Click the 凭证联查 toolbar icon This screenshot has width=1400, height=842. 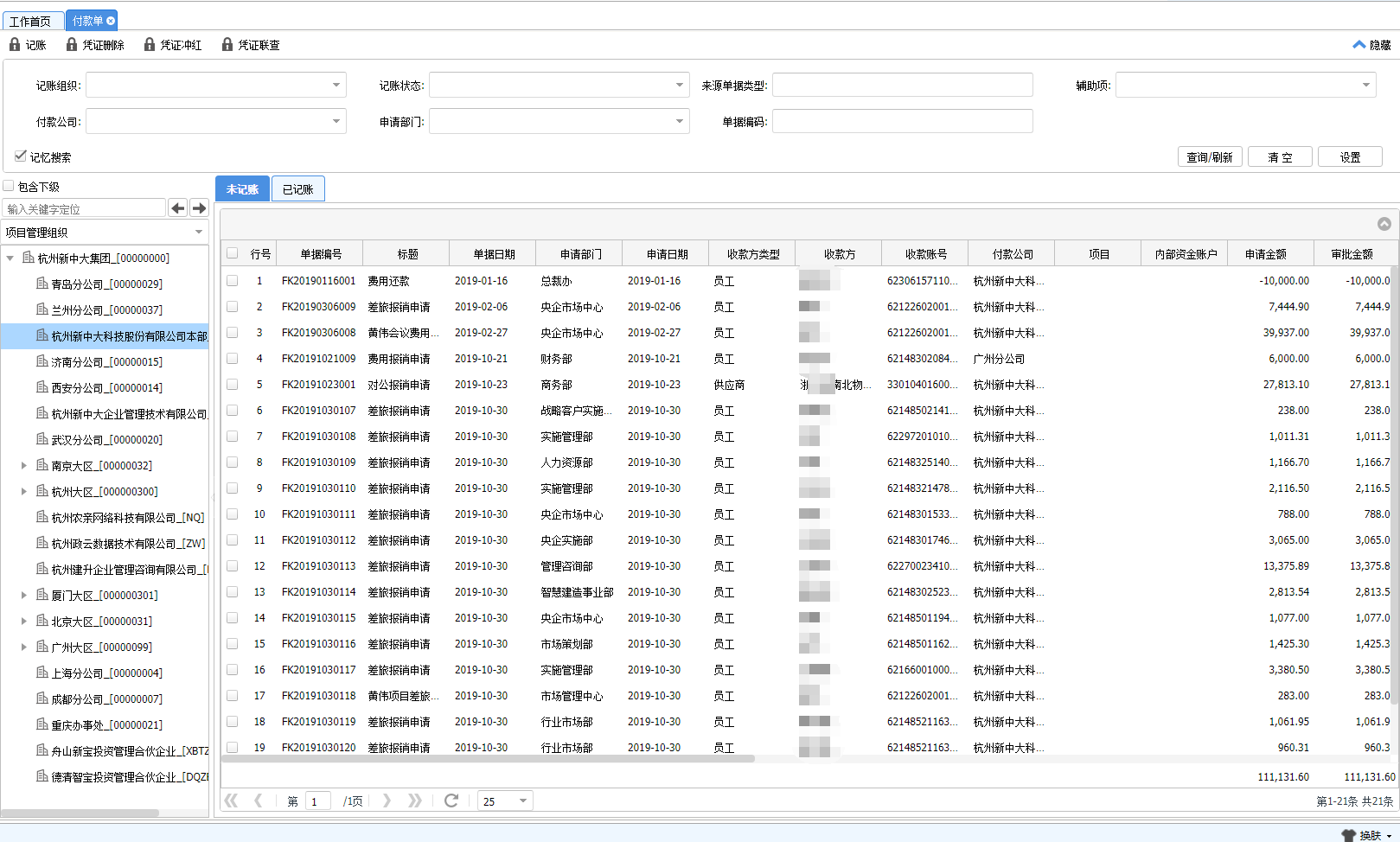[227, 44]
